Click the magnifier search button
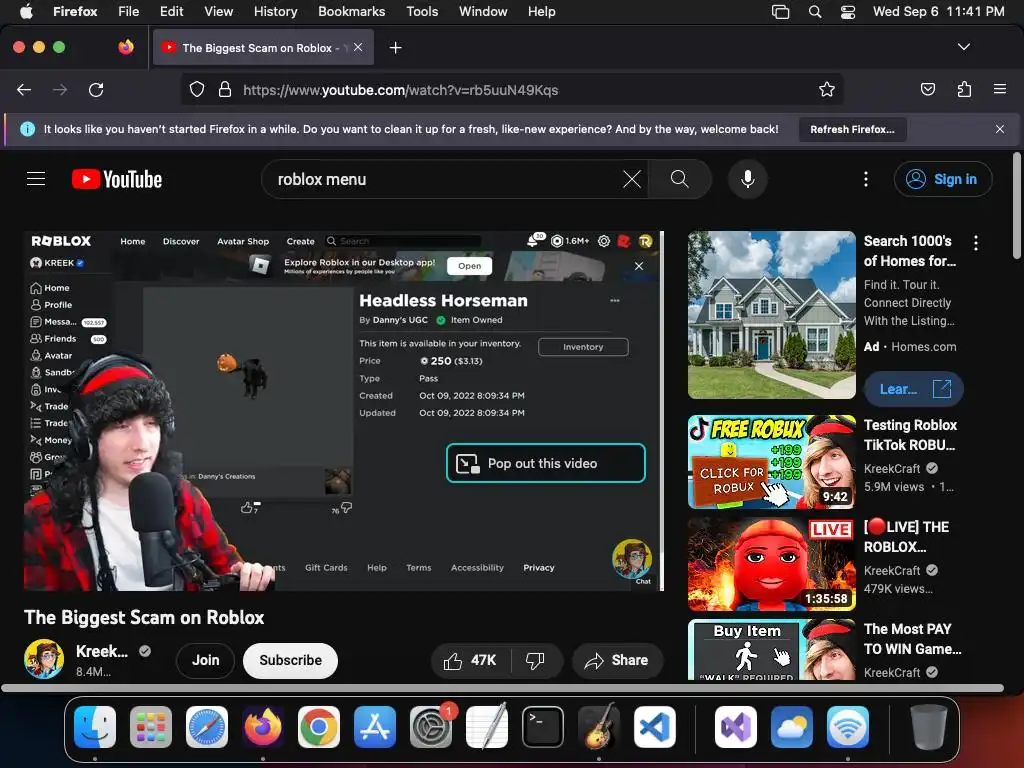This screenshot has height=768, width=1024. pyautogui.click(x=679, y=179)
